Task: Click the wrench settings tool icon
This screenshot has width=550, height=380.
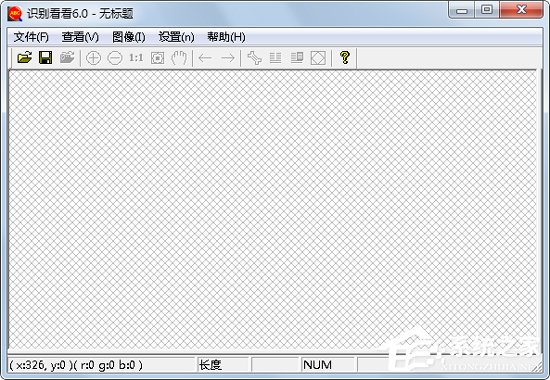Action: tap(254, 58)
